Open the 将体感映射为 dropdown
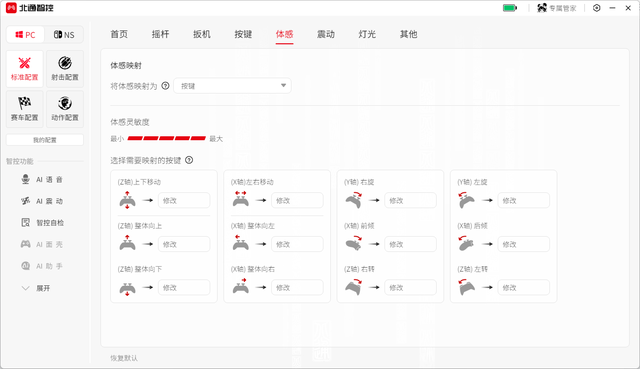 [233, 86]
